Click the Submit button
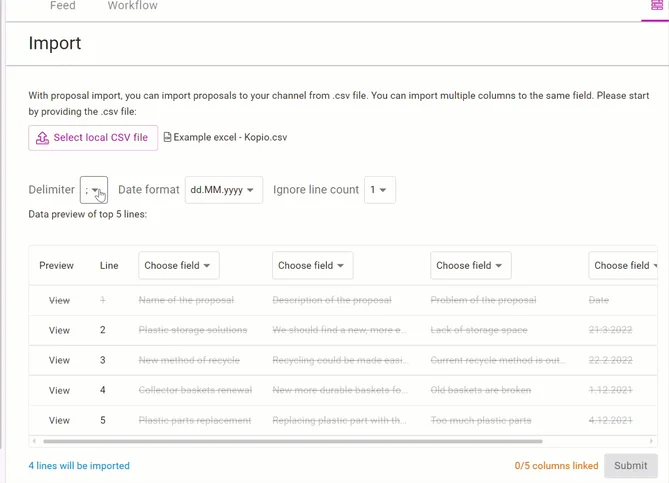Viewport: 669px width, 483px height. coord(631,466)
